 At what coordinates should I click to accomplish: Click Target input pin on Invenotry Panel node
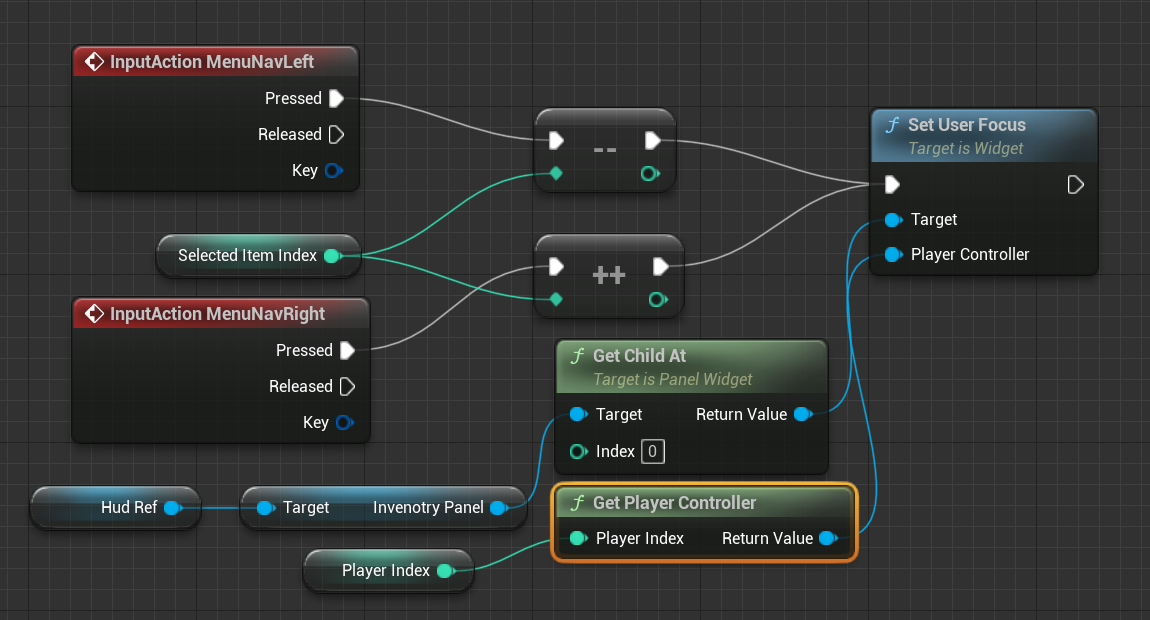[266, 508]
